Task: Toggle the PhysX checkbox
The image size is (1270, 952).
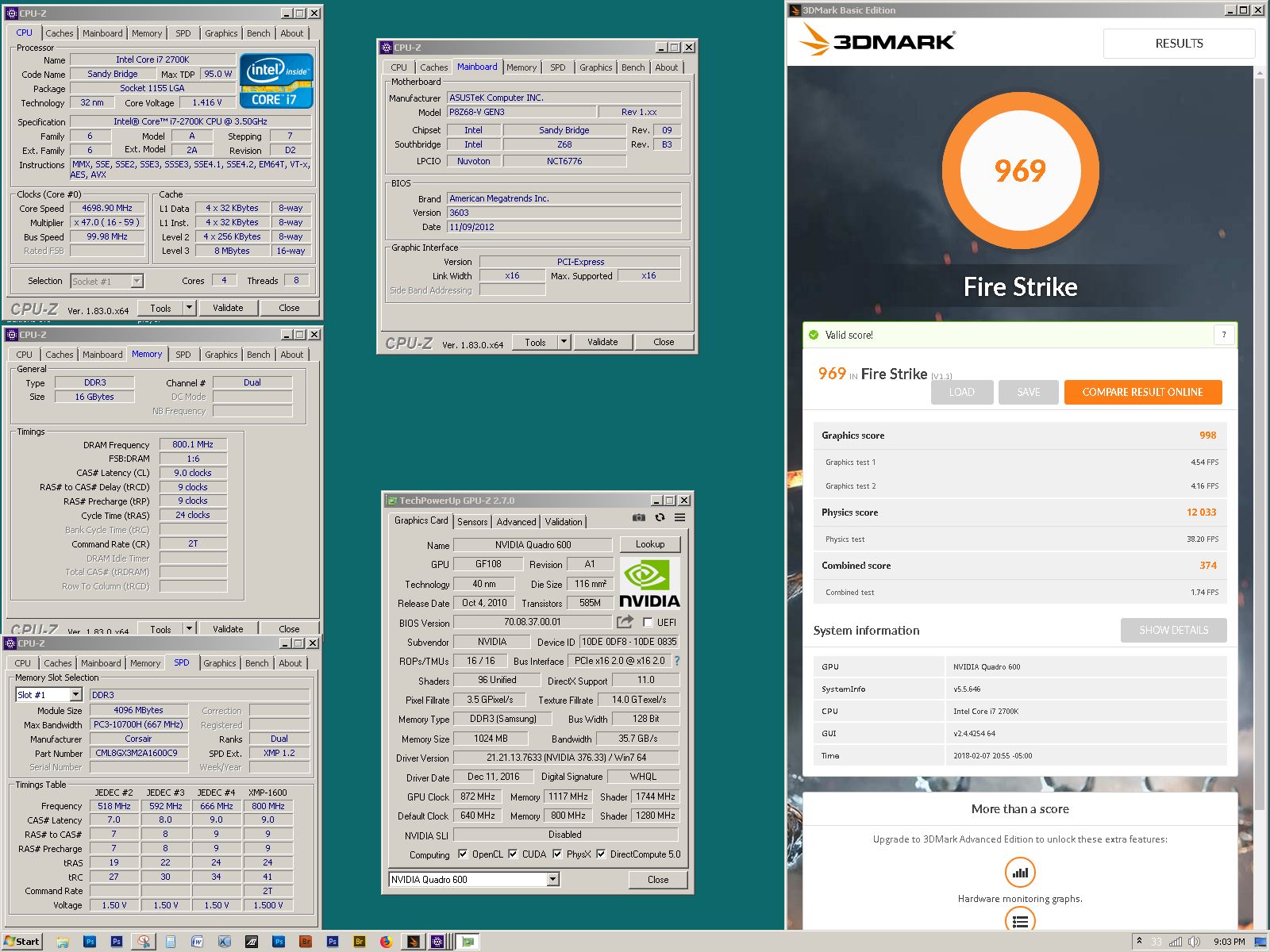Action: pyautogui.click(x=557, y=854)
